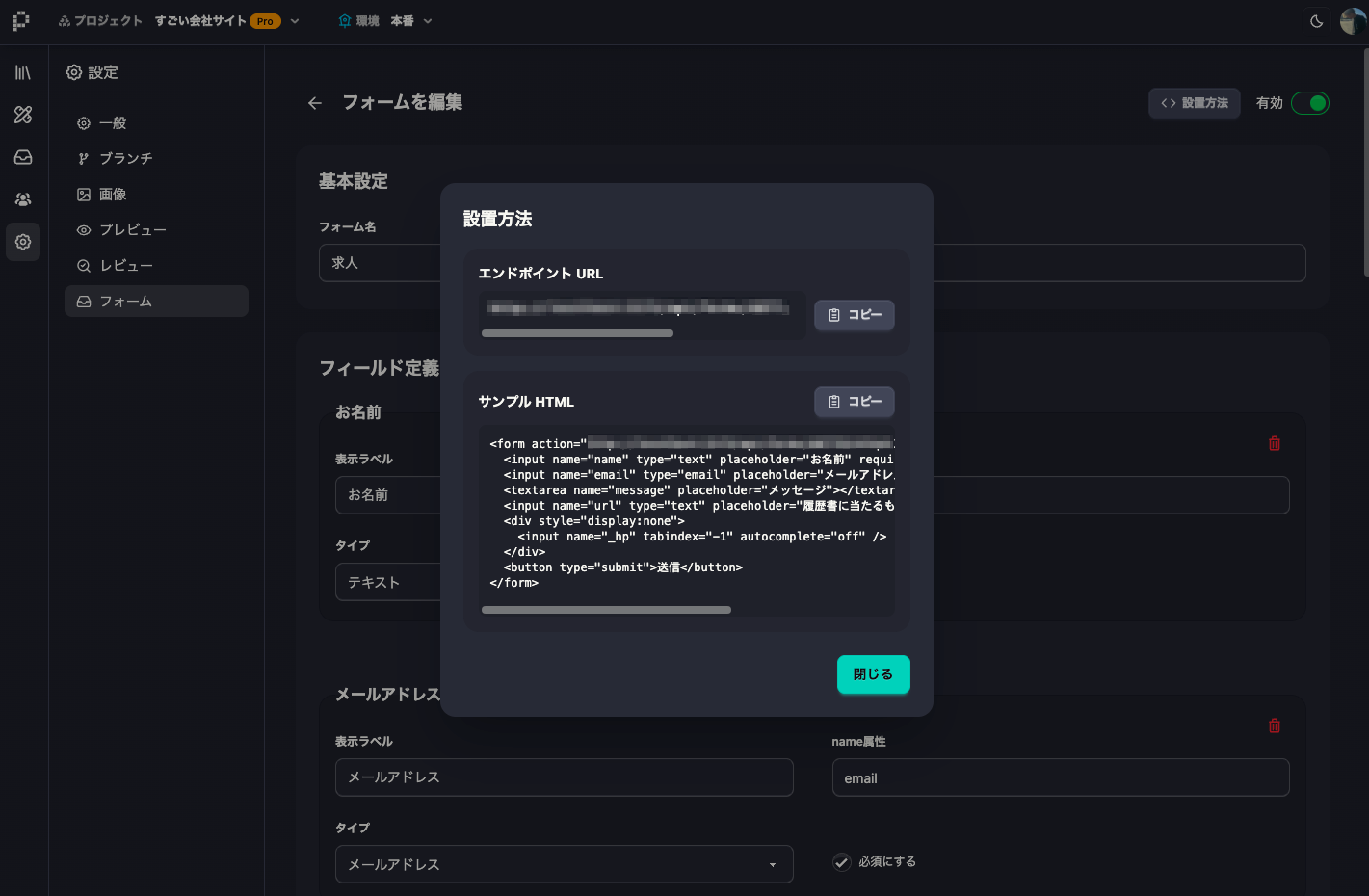Copy the sample HTML code
Screen dimensions: 1369x896
pos(855,402)
